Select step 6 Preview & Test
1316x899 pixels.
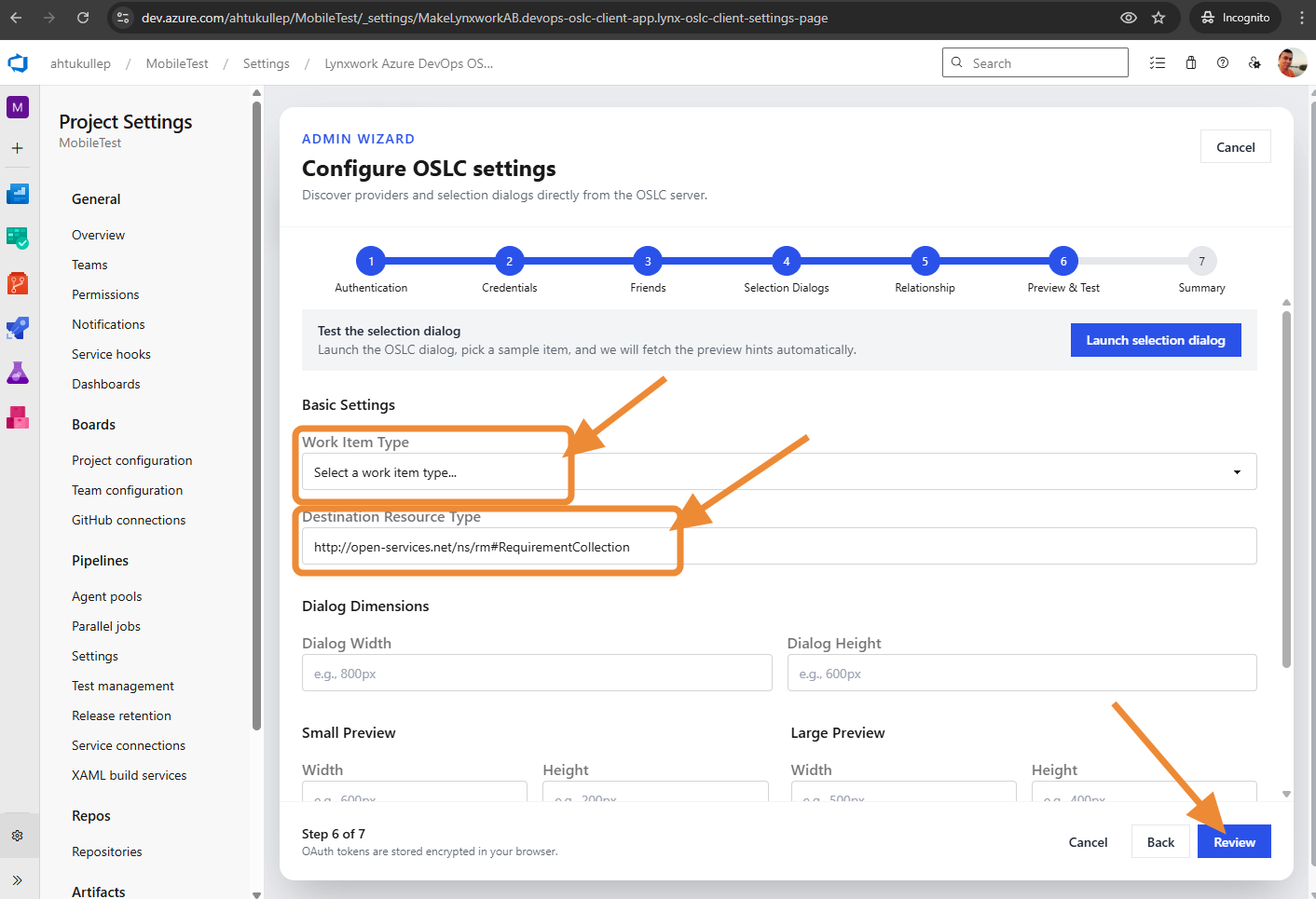[x=1063, y=262]
